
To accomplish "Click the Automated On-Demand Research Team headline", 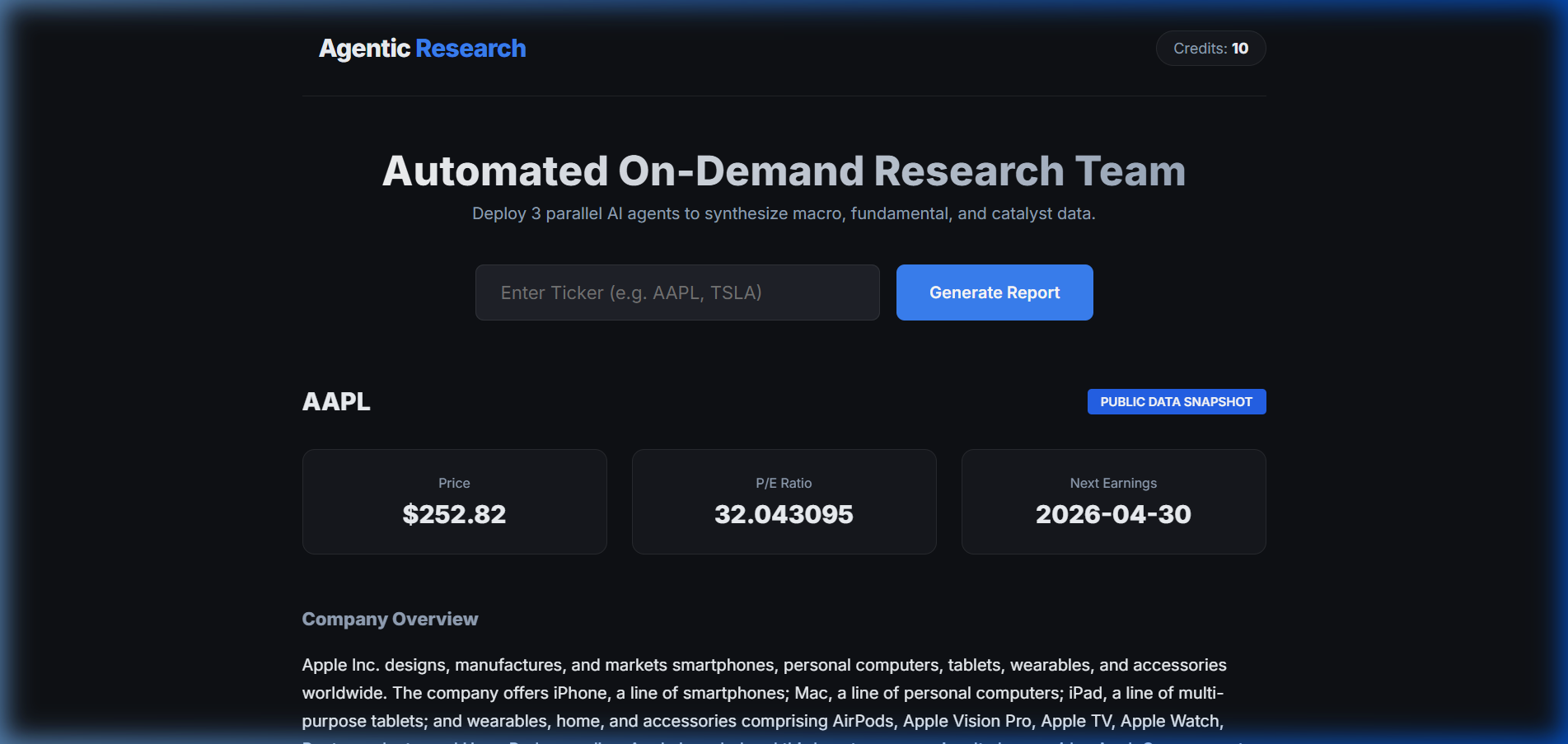I will 784,171.
